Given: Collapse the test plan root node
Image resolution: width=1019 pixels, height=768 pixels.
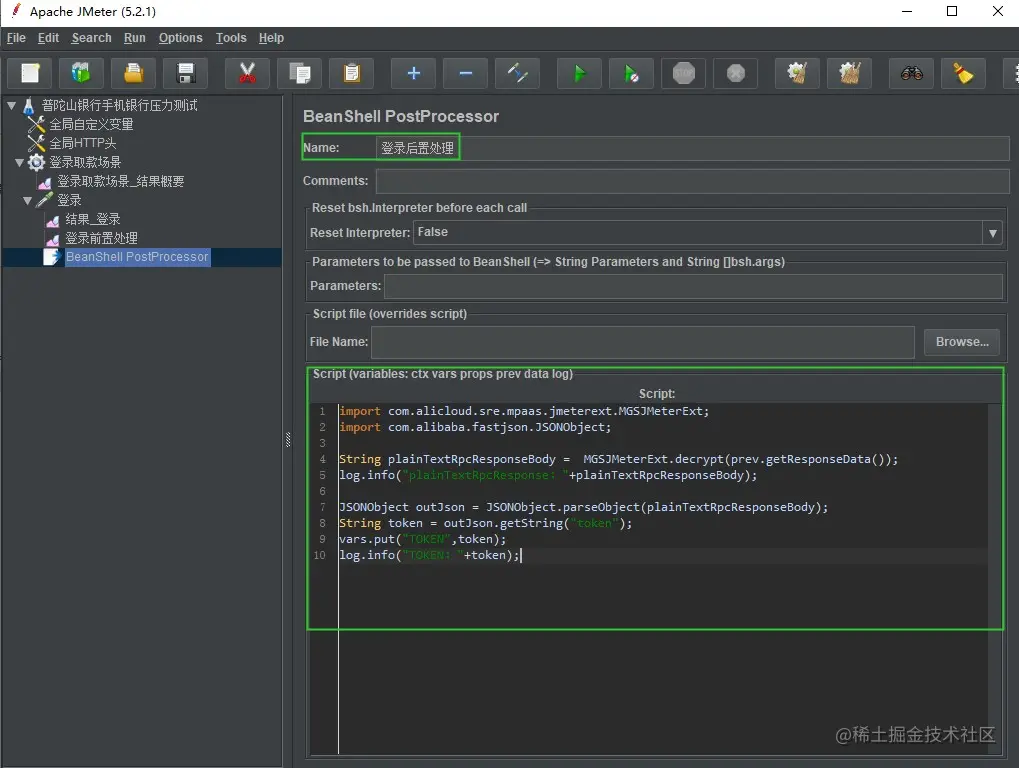Looking at the screenshot, I should [x=12, y=105].
